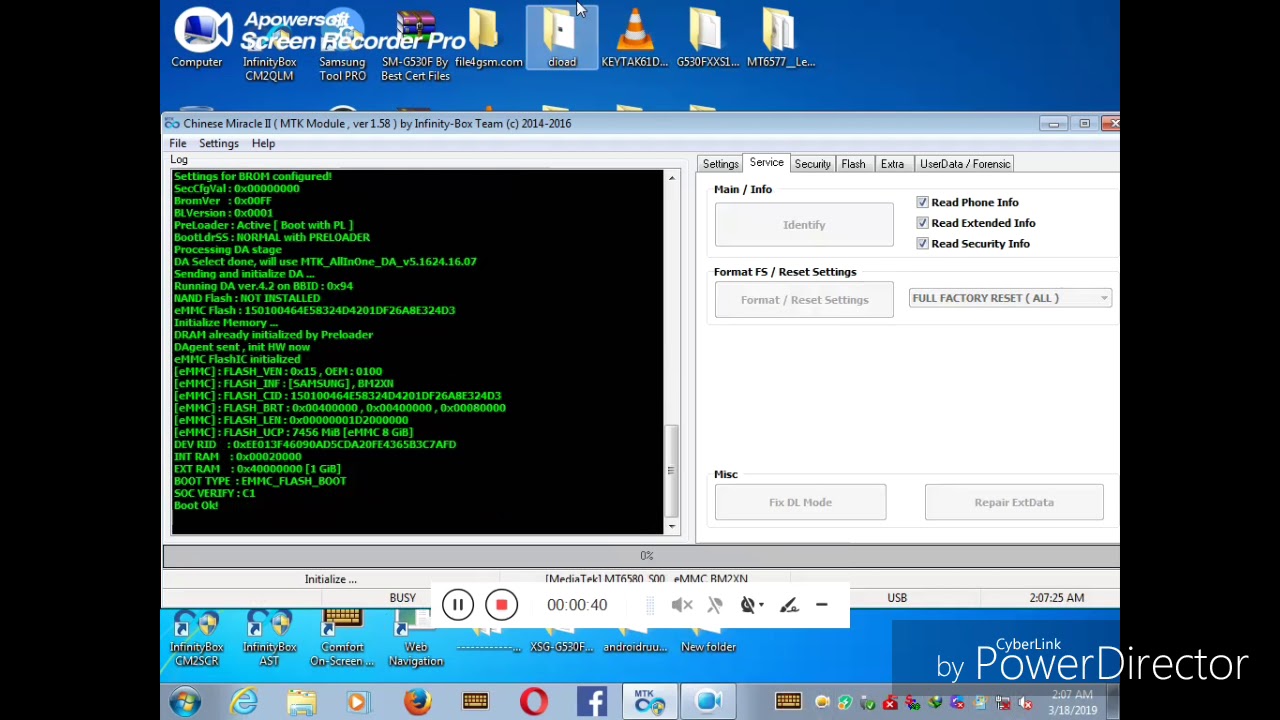
Task: Open the G530FXXS1 folder on the desktop
Action: pyautogui.click(x=708, y=40)
